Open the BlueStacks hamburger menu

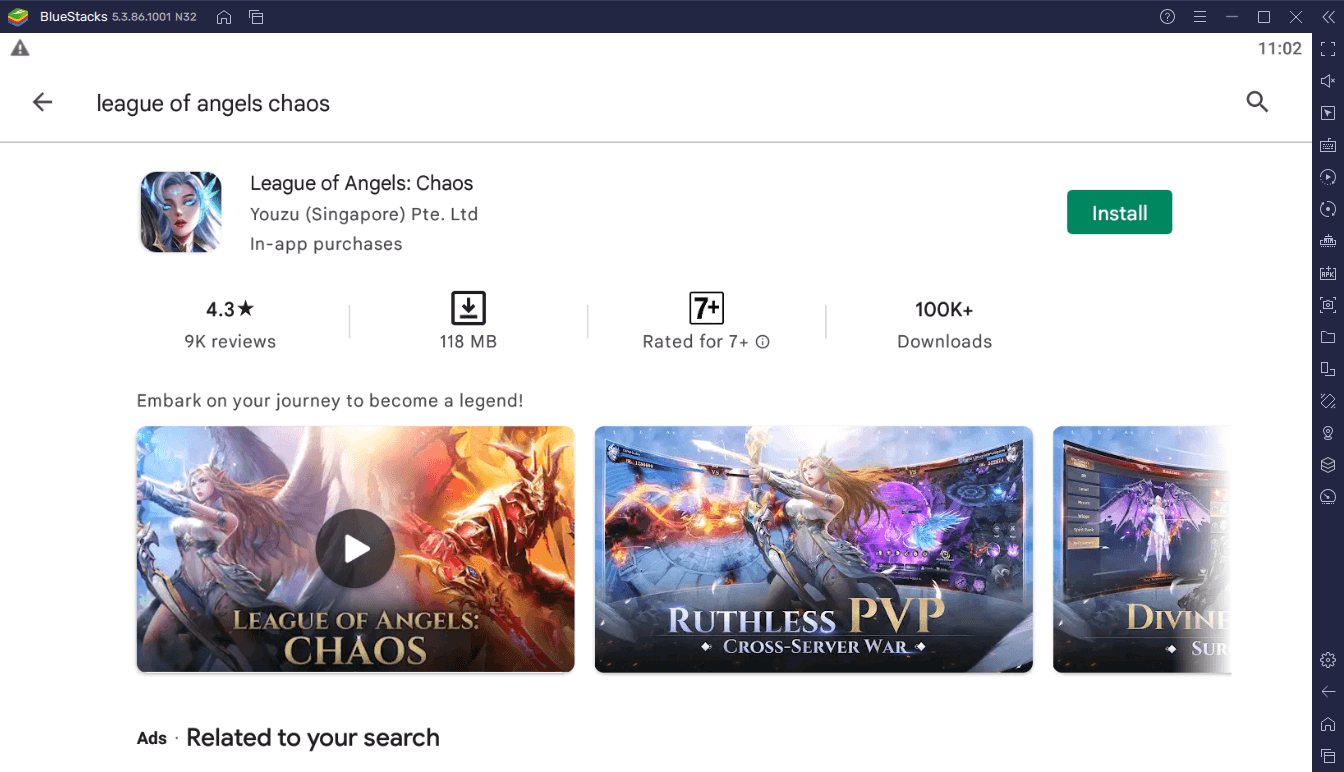[x=1200, y=17]
